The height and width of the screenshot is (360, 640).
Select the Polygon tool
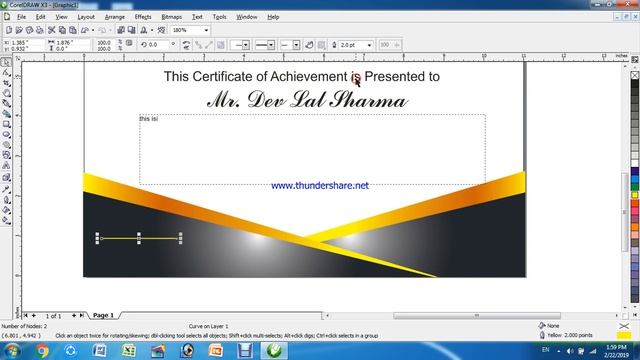[6, 144]
